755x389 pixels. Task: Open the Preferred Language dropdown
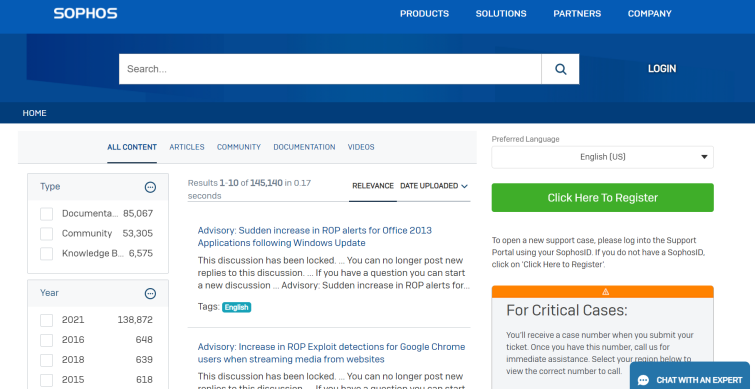click(602, 157)
